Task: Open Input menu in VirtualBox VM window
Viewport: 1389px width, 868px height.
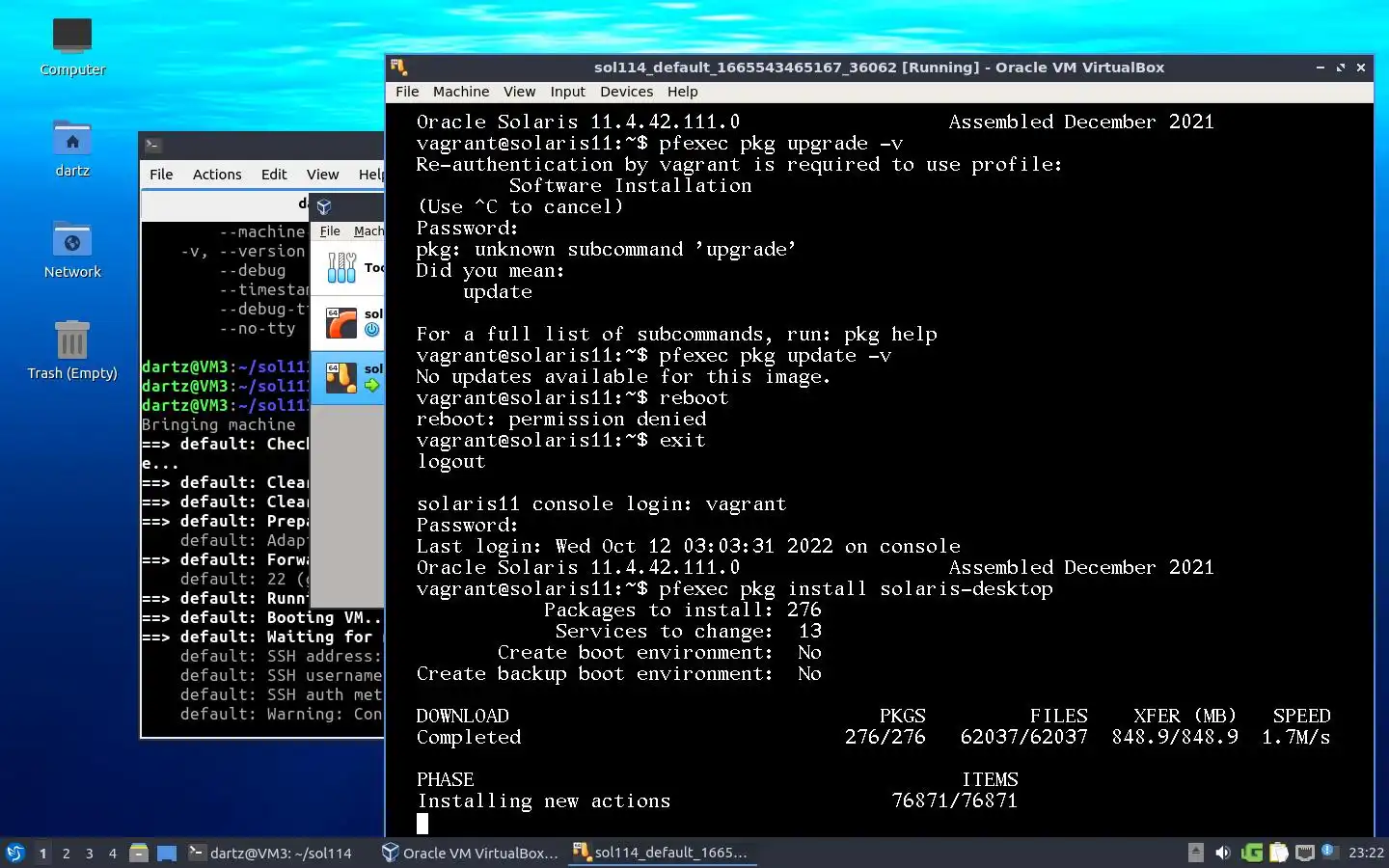Action: [x=568, y=92]
